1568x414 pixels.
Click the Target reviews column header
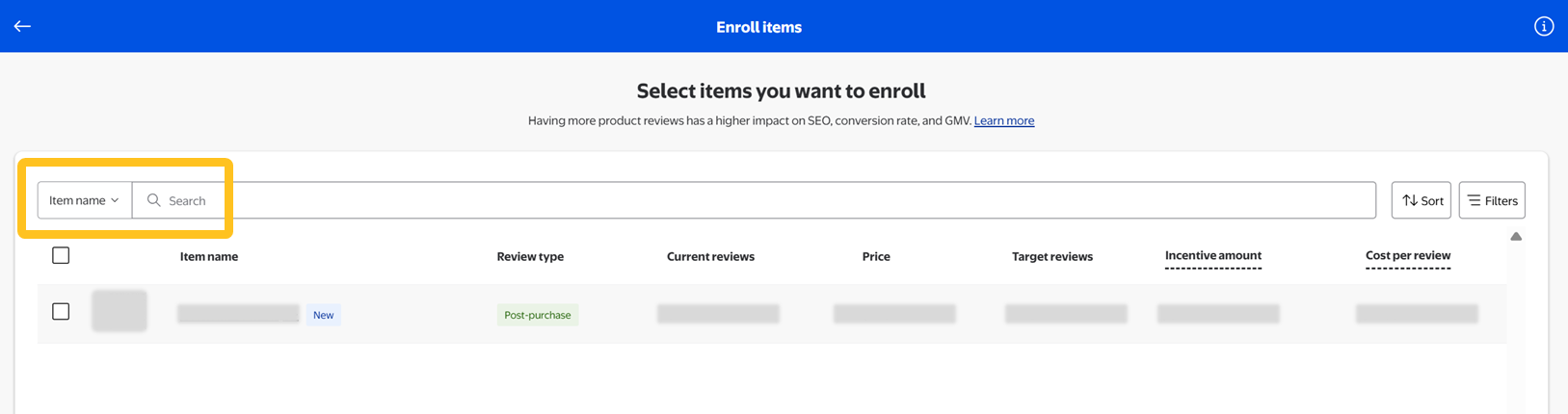(x=1051, y=256)
